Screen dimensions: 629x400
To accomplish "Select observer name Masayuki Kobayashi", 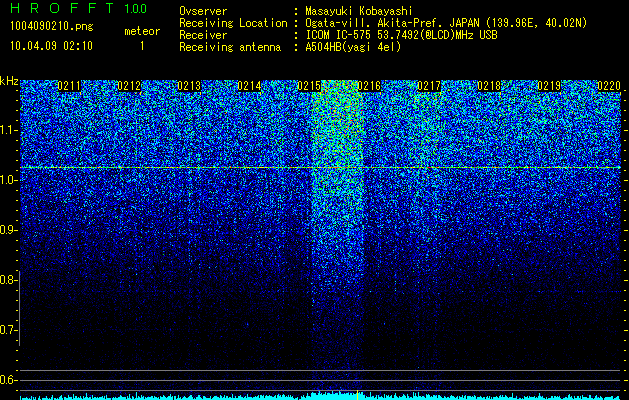I will (x=359, y=11).
